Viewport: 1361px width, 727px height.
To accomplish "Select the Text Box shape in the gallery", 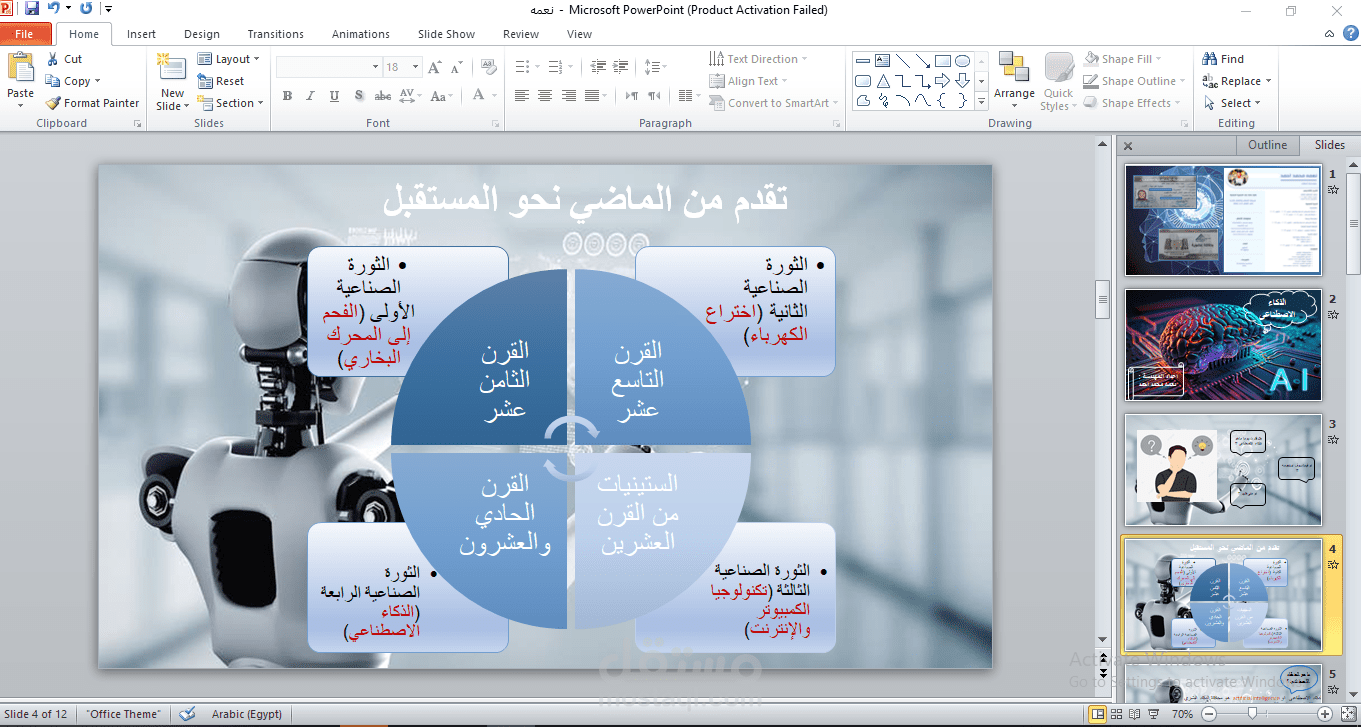I will pos(882,60).
